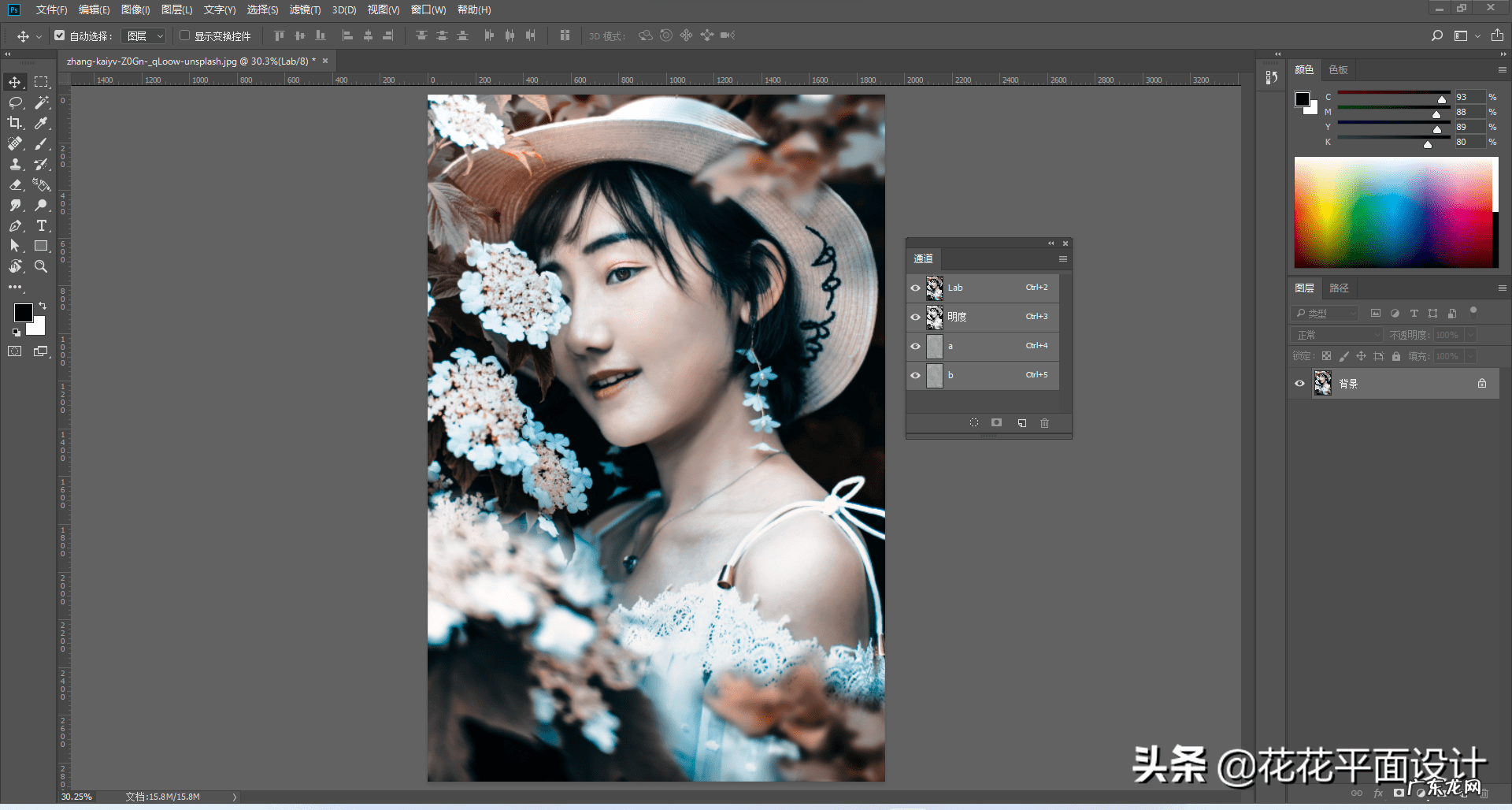Viewport: 1512px width, 810px height.
Task: Disable the 自动选择 checkbox
Action: (x=60, y=35)
